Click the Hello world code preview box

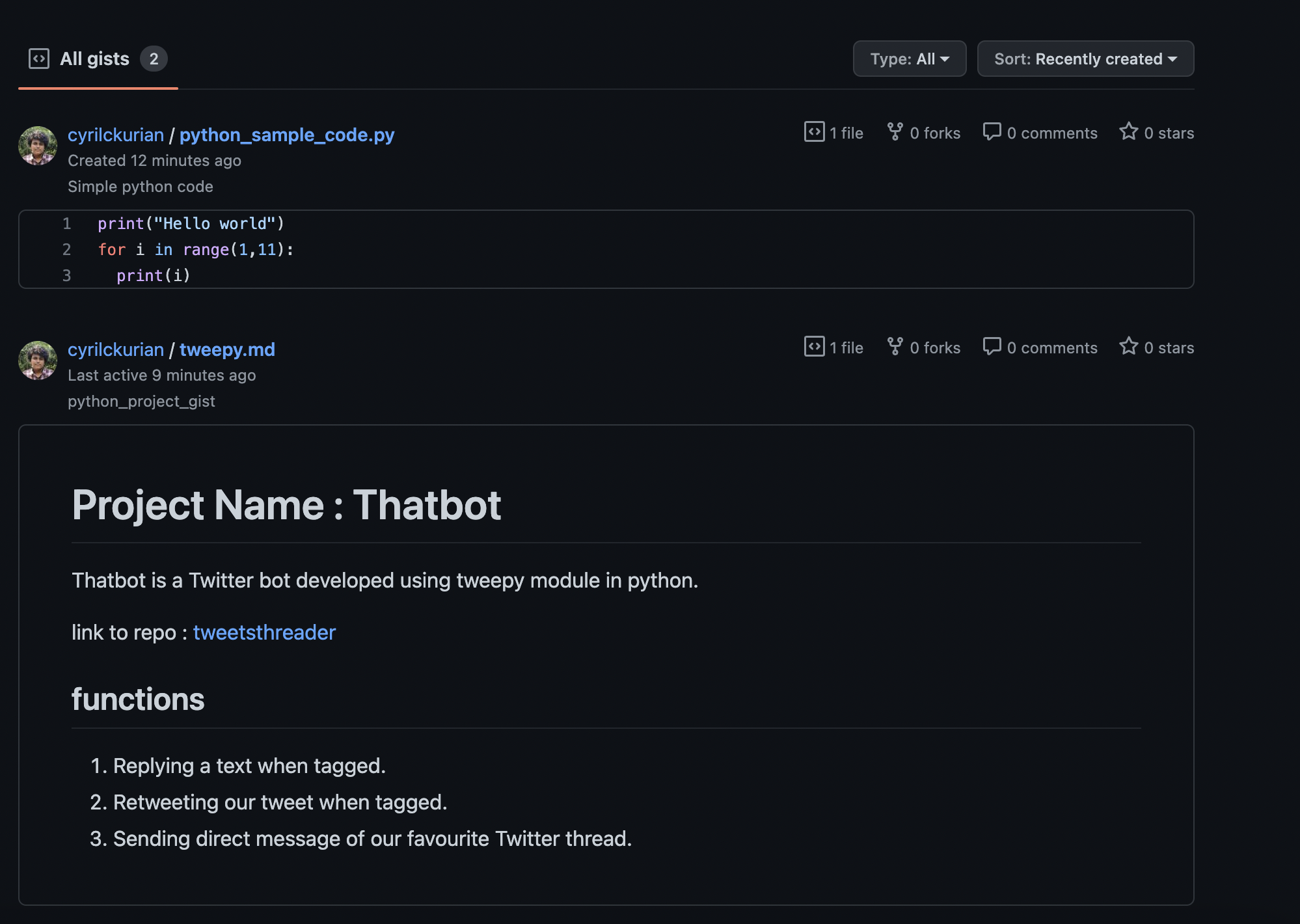[605, 249]
